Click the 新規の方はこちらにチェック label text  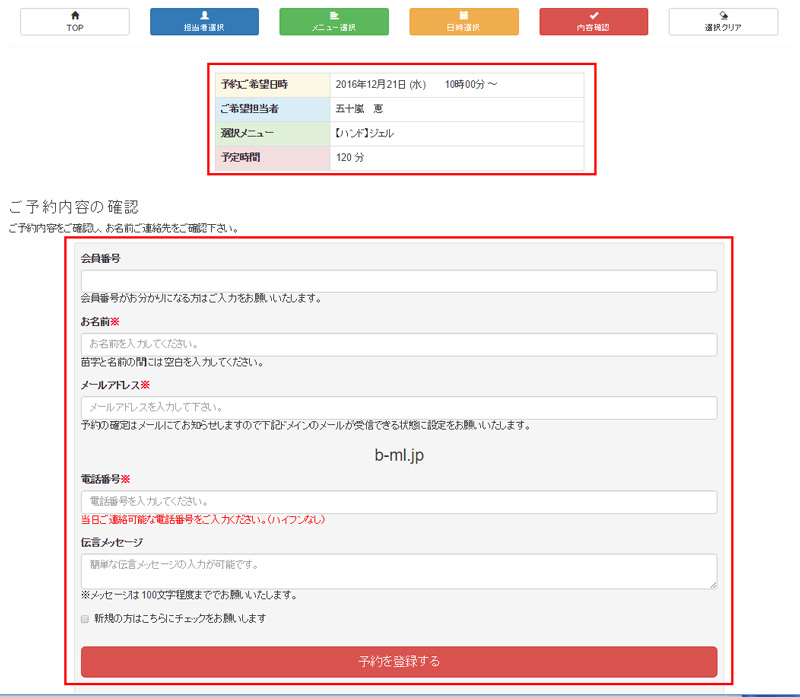[180, 619]
